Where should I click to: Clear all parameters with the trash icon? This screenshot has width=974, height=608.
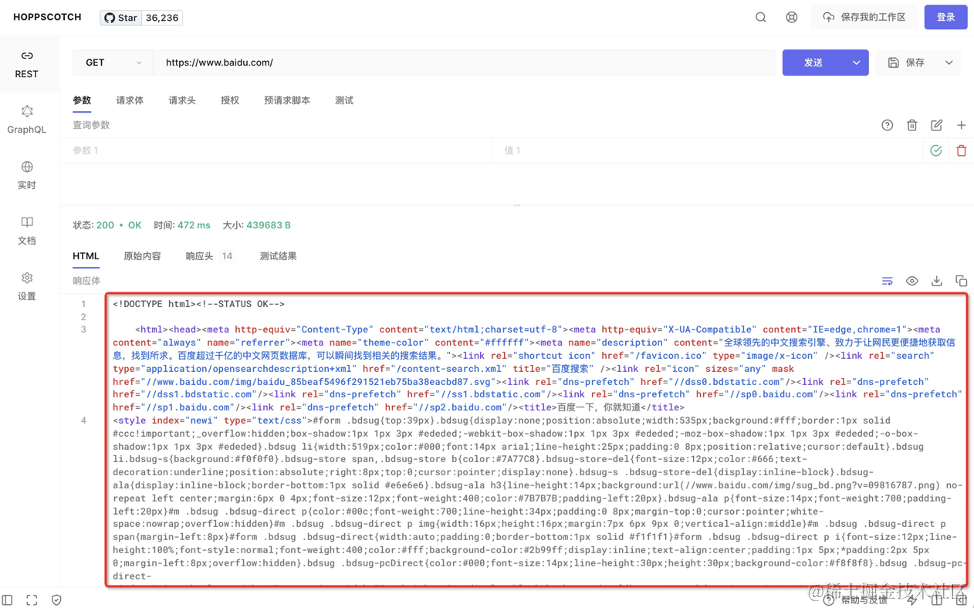pyautogui.click(x=912, y=125)
